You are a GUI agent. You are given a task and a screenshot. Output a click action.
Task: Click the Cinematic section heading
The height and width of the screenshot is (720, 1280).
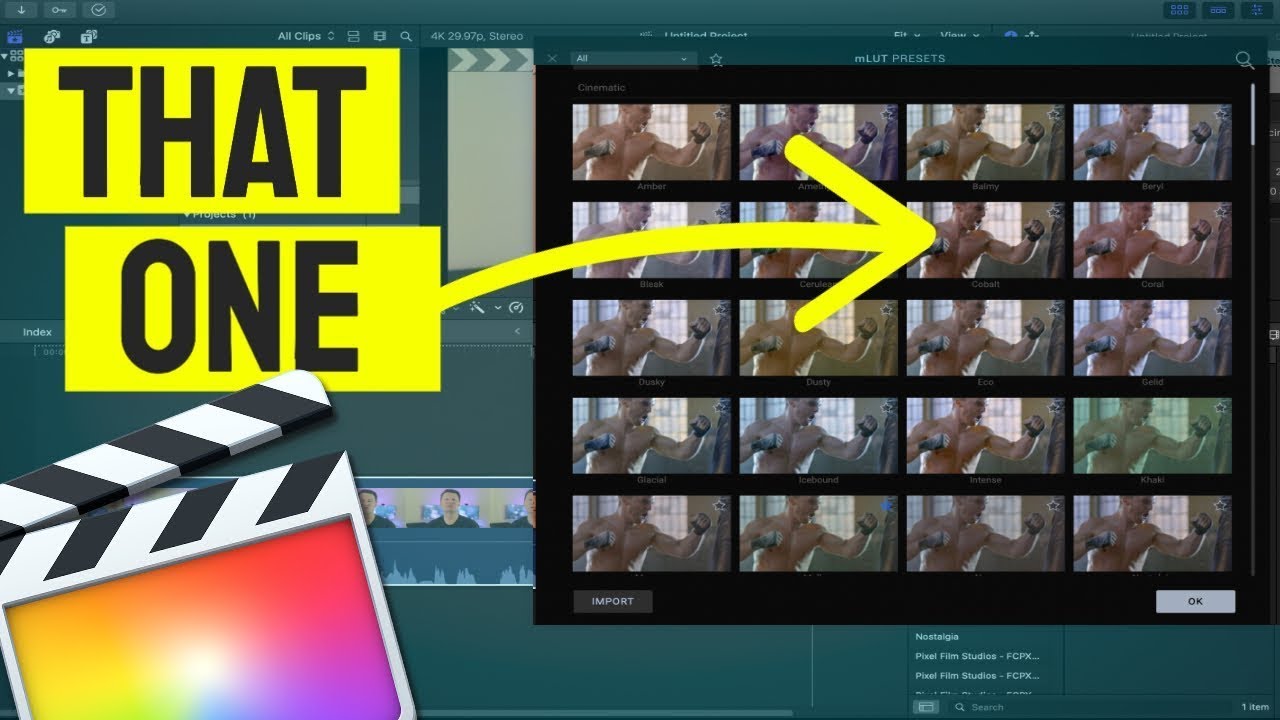tap(601, 88)
